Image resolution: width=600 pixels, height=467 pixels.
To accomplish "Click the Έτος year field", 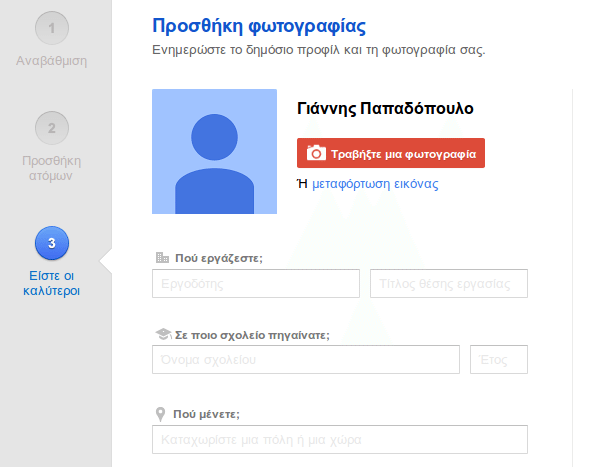I will pos(498,360).
